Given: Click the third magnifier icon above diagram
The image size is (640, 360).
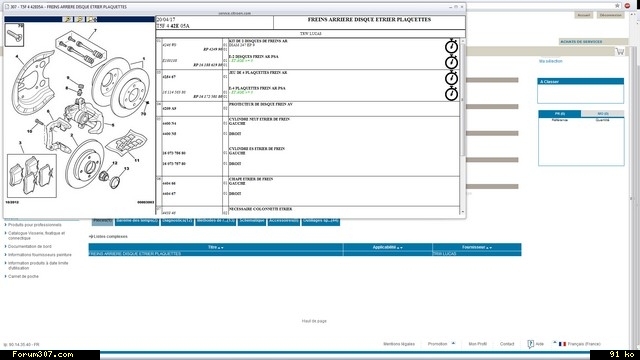Looking at the screenshot, I should (92, 19).
